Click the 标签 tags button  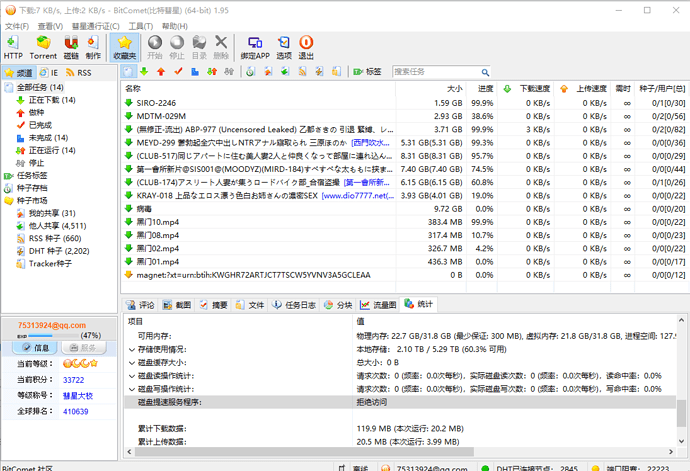click(367, 71)
